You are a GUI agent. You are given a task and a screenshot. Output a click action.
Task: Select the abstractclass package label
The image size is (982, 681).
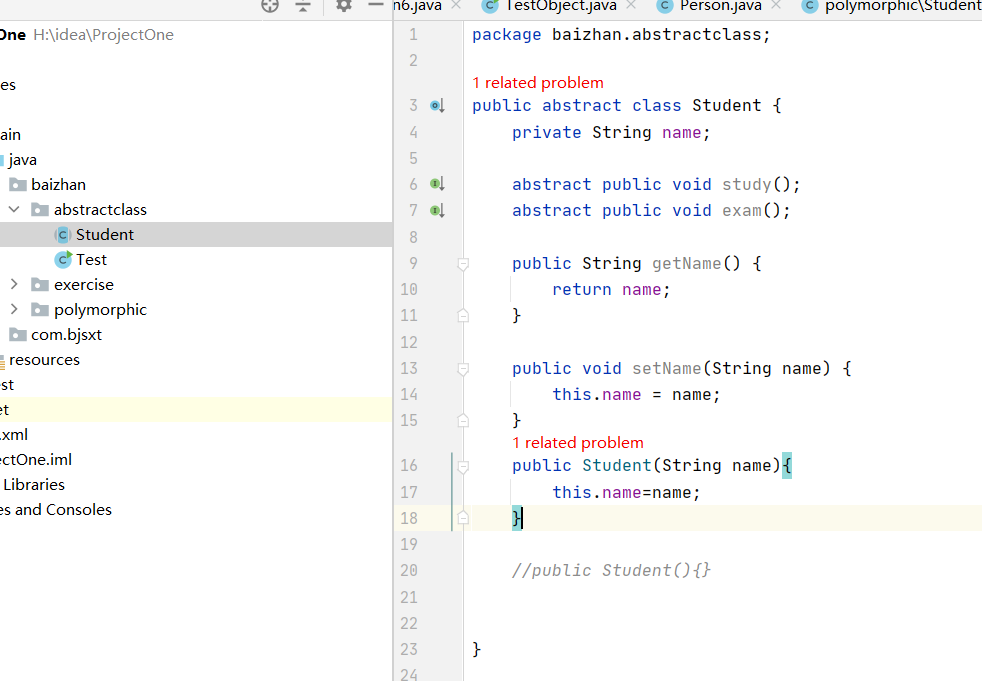pyautogui.click(x=100, y=210)
